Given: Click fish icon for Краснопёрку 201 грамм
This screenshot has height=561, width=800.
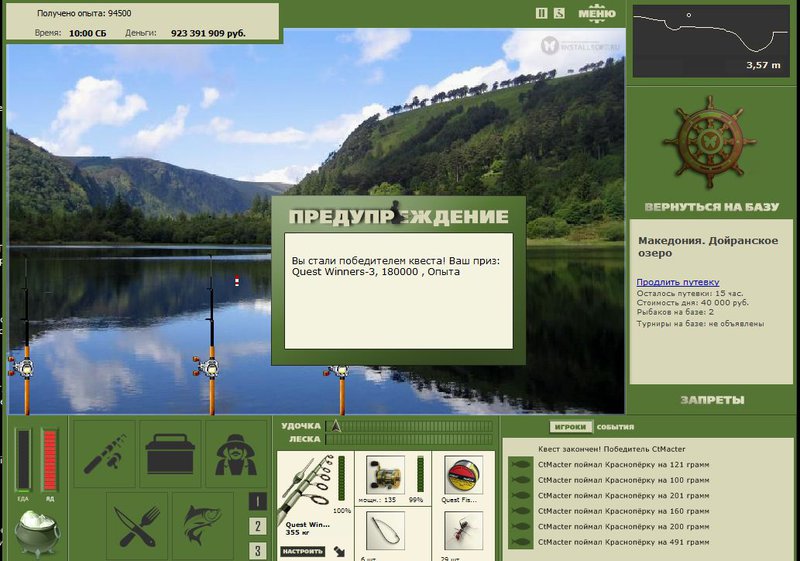Looking at the screenshot, I should point(520,496).
